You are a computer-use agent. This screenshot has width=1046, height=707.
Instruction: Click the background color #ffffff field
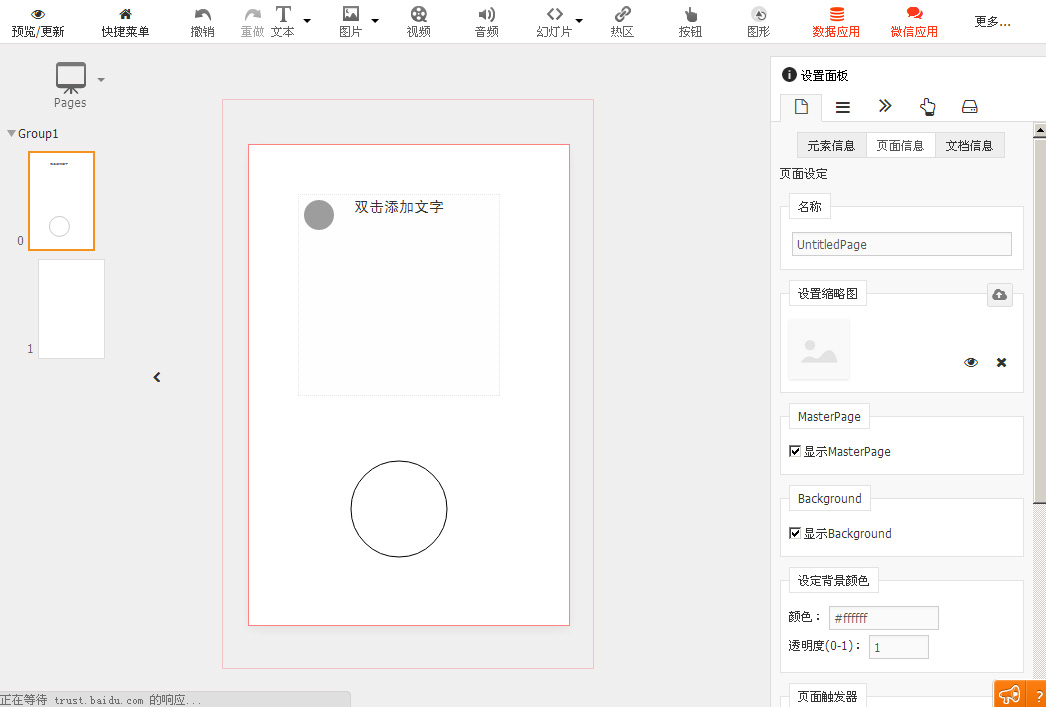point(883,618)
